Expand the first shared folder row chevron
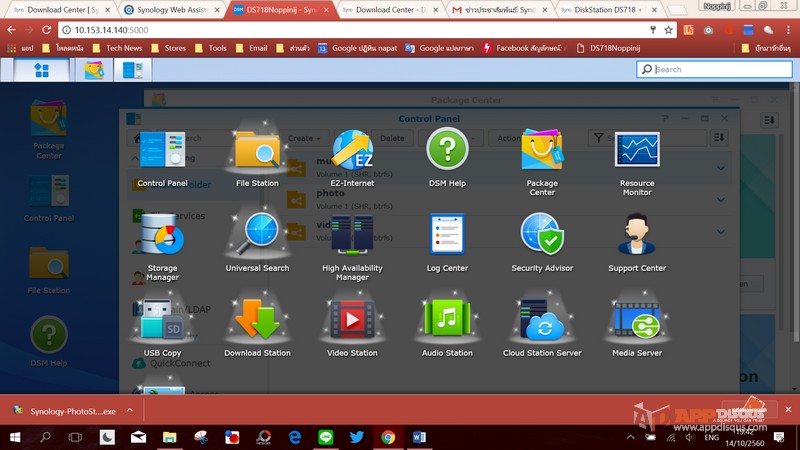Viewport: 800px width, 450px height. click(x=720, y=168)
